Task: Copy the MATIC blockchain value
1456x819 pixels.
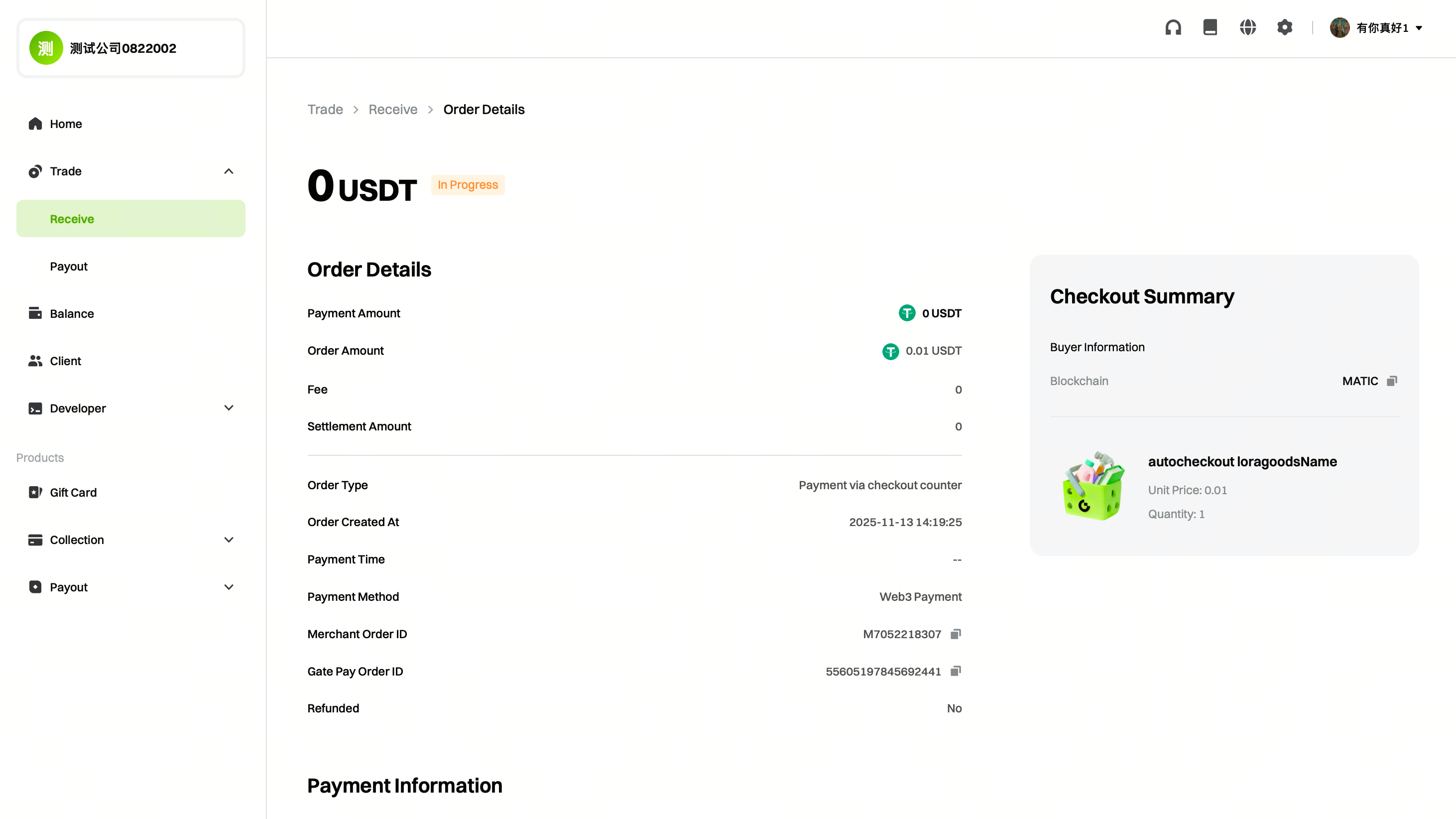Action: [1392, 381]
